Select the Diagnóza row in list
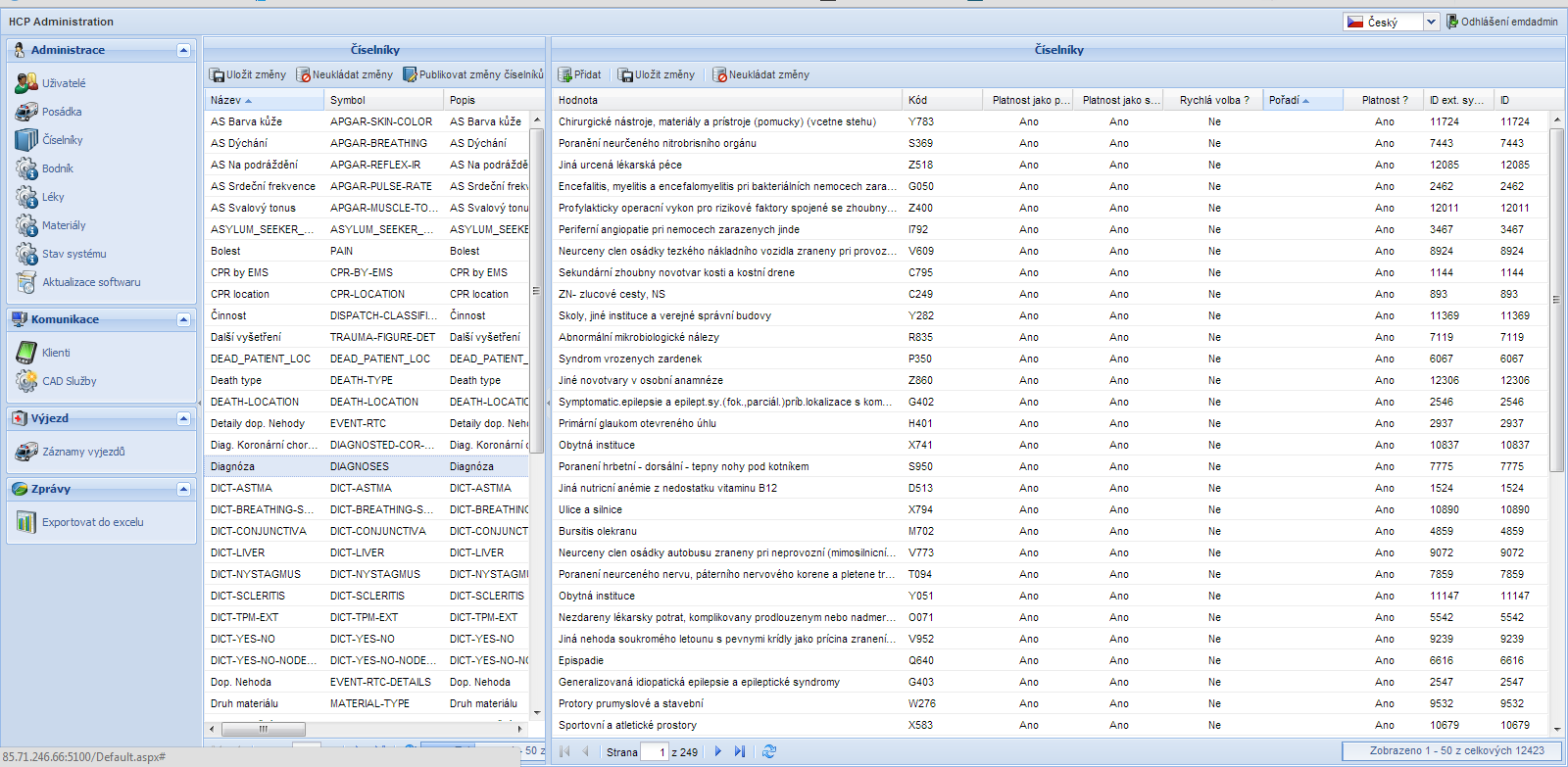The image size is (1568, 767). [367, 466]
